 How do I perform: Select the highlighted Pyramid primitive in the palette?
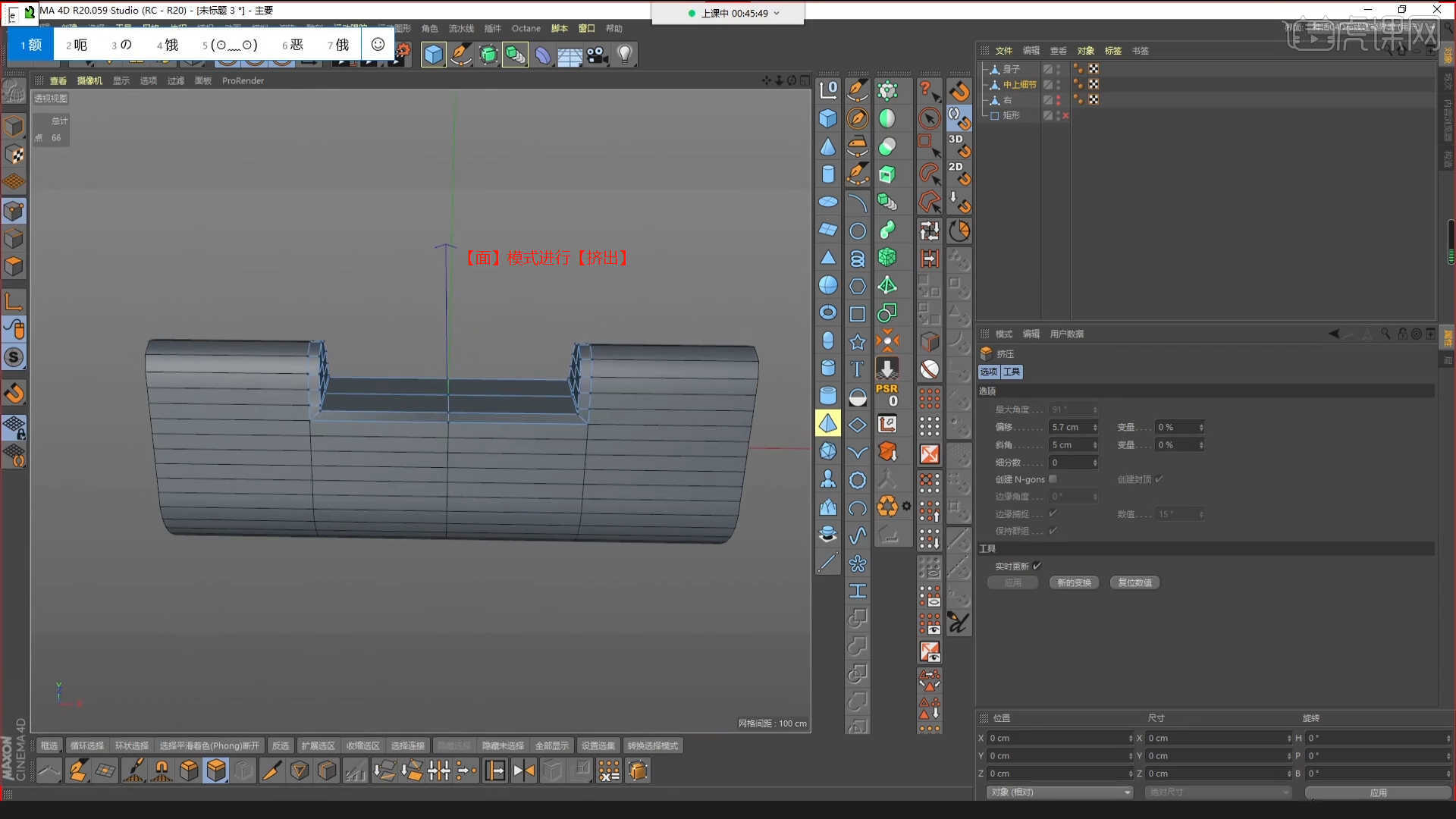828,423
